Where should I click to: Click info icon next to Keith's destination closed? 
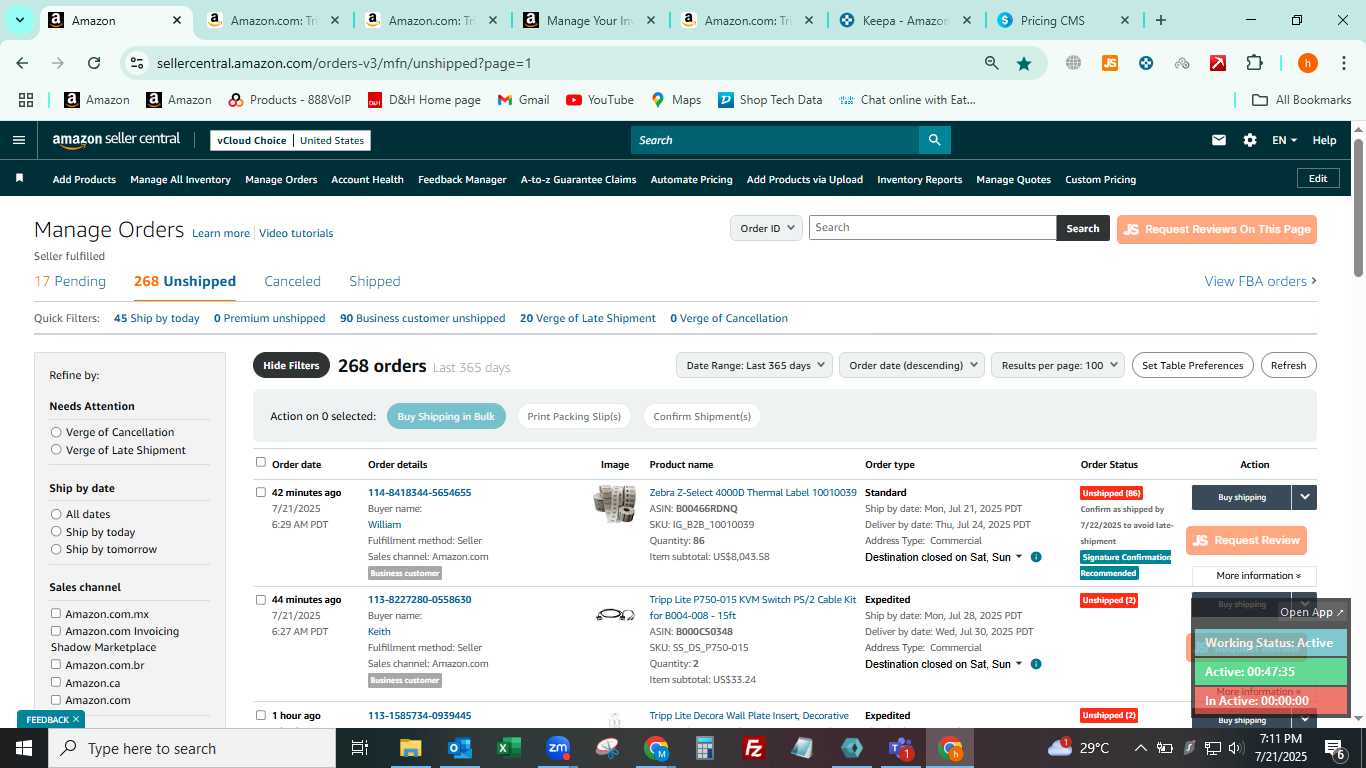coord(1036,664)
